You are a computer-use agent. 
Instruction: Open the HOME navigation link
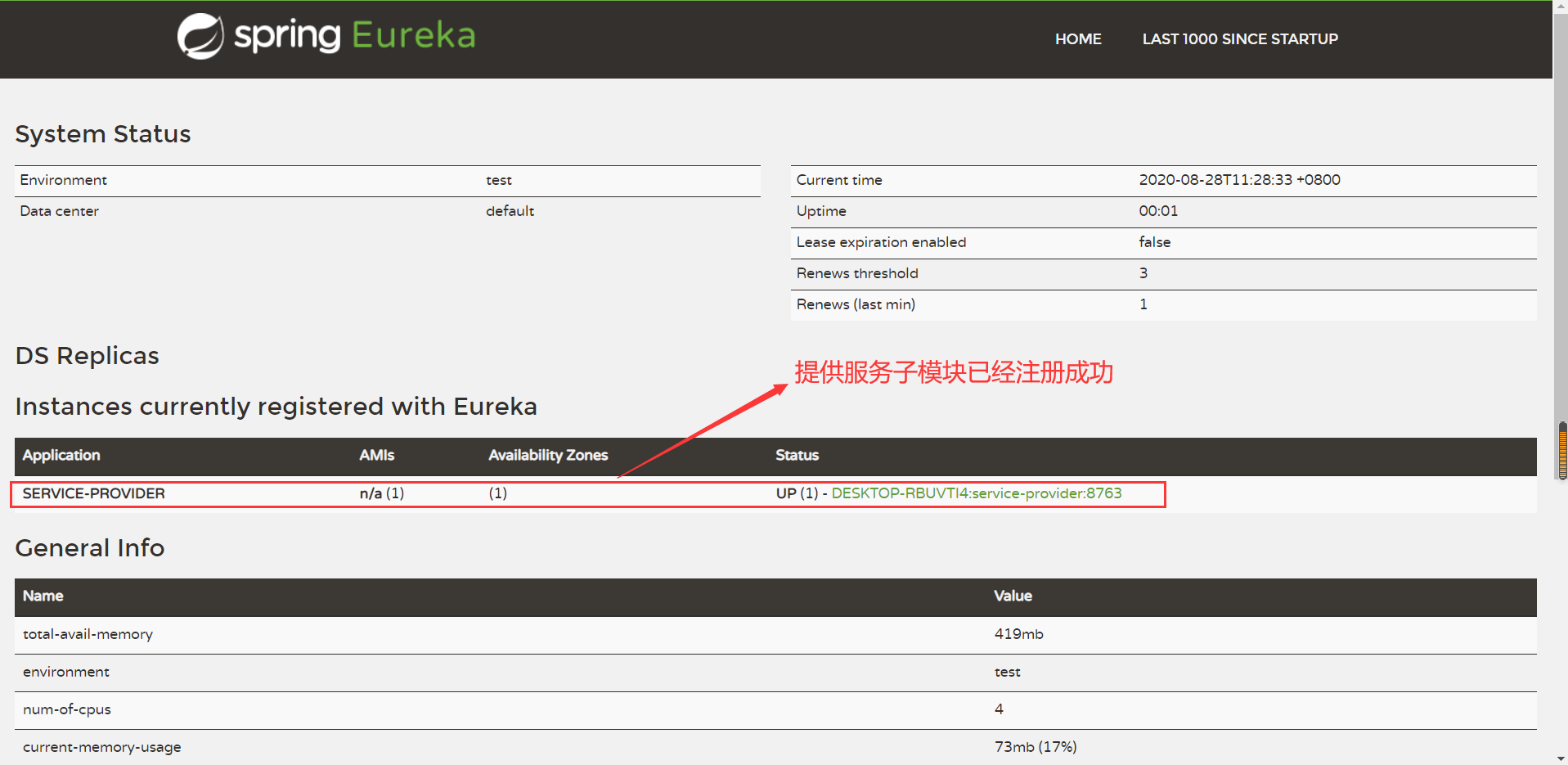pyautogui.click(x=1077, y=38)
